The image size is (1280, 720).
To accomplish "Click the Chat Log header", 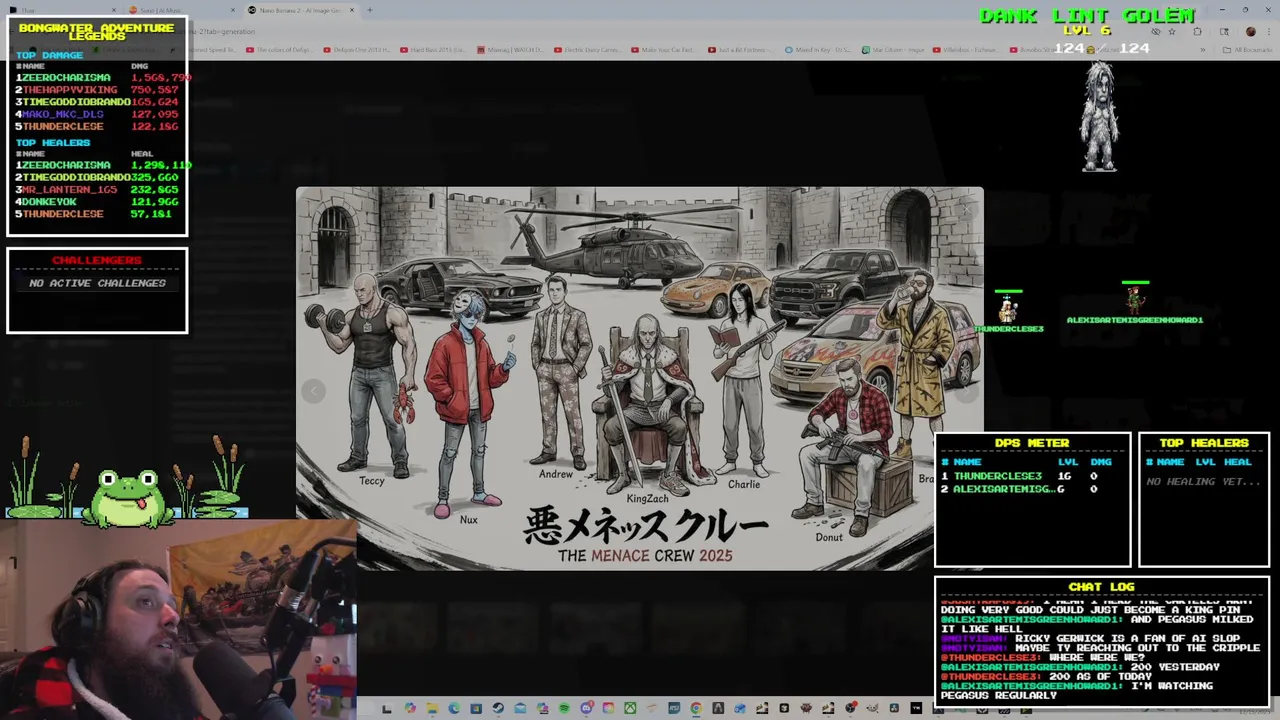I will tap(1101, 587).
